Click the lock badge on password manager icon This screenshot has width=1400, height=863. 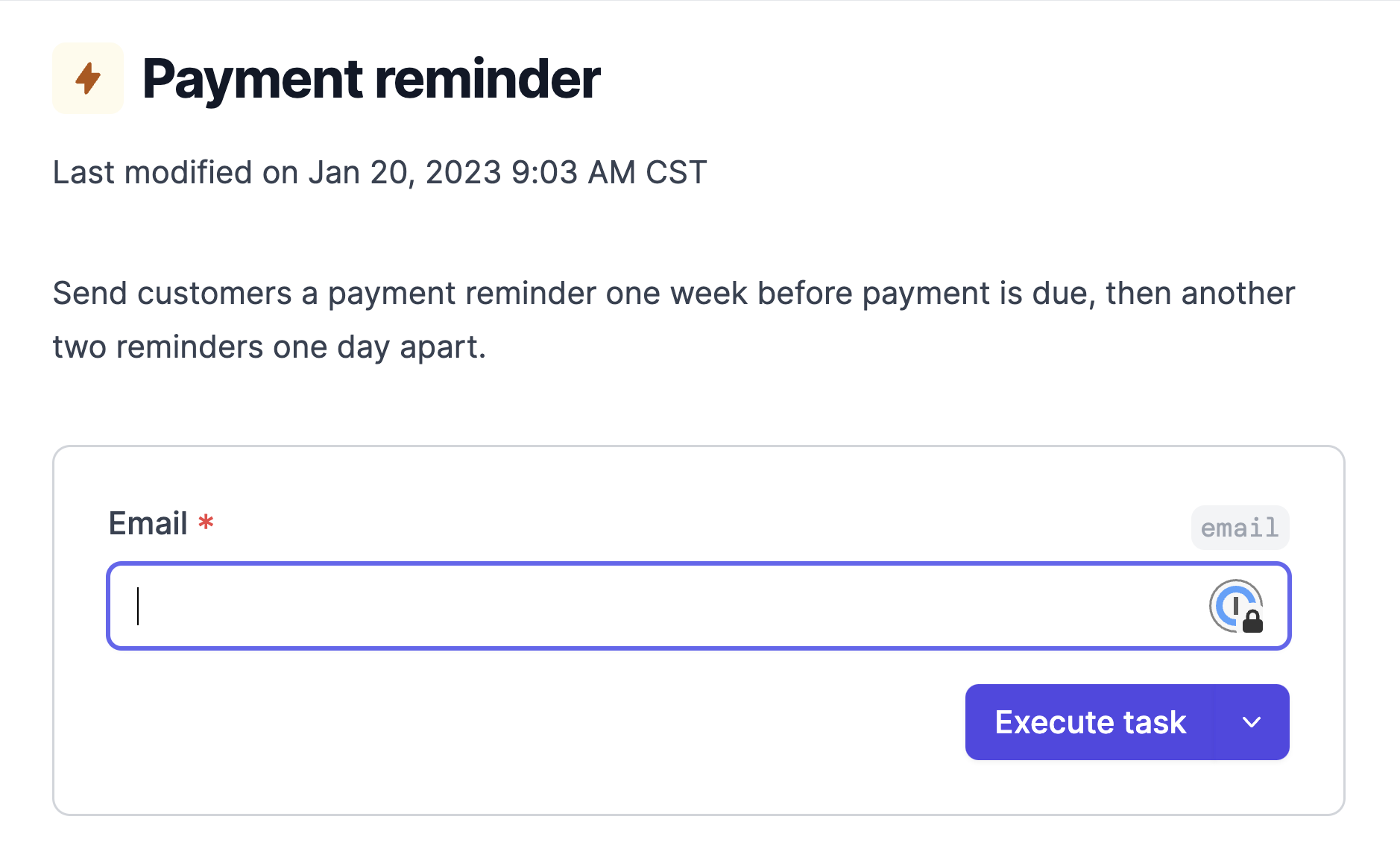(1253, 622)
